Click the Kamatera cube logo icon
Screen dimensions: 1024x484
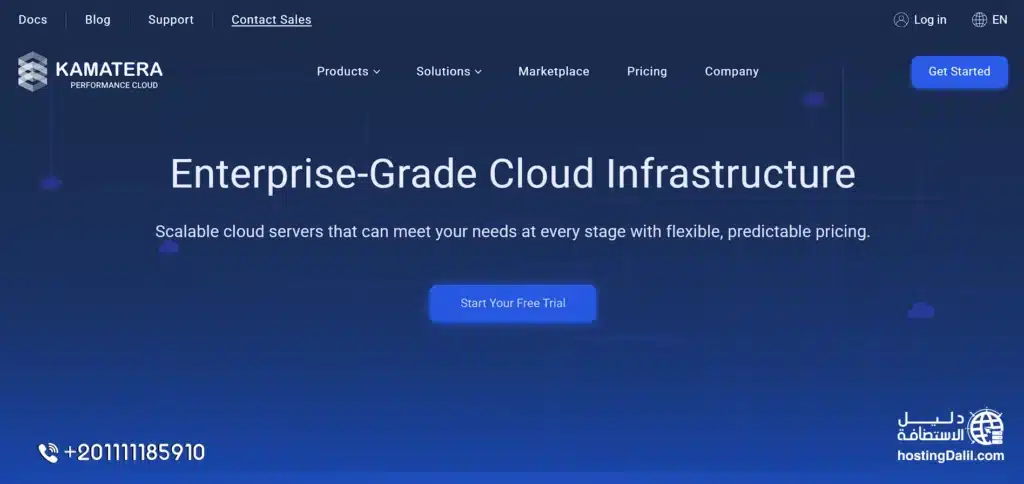coord(32,72)
